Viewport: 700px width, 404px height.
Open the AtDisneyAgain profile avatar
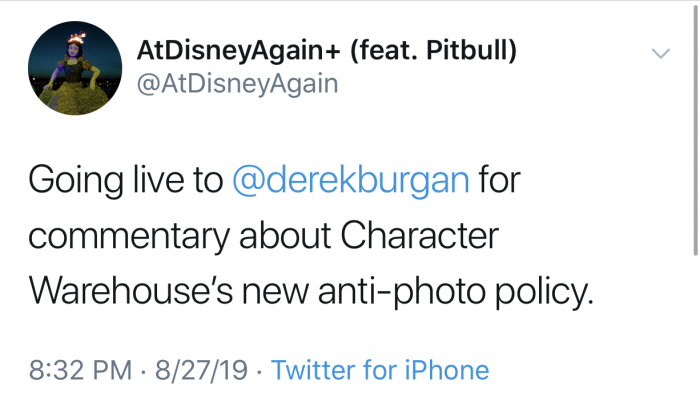pos(75,68)
